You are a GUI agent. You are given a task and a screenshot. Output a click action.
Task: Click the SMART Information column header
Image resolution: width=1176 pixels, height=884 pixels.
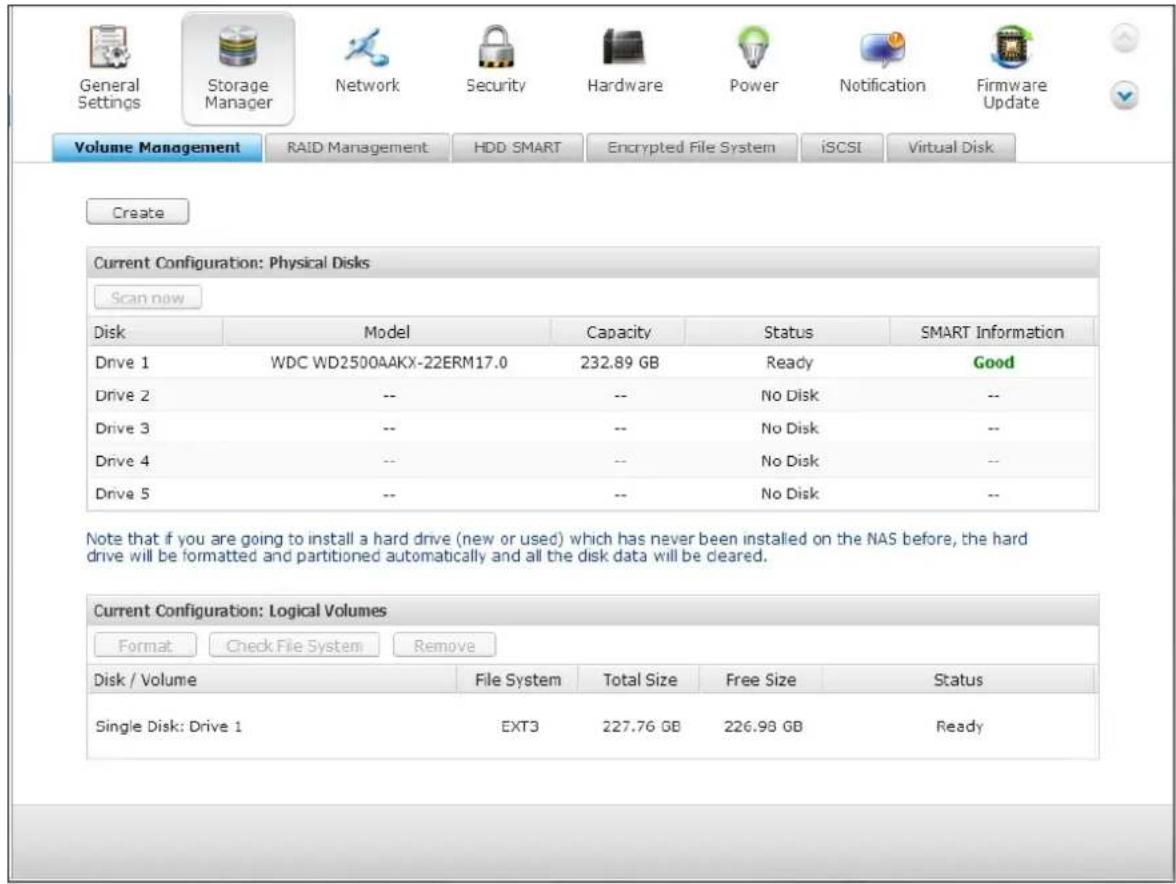point(992,332)
